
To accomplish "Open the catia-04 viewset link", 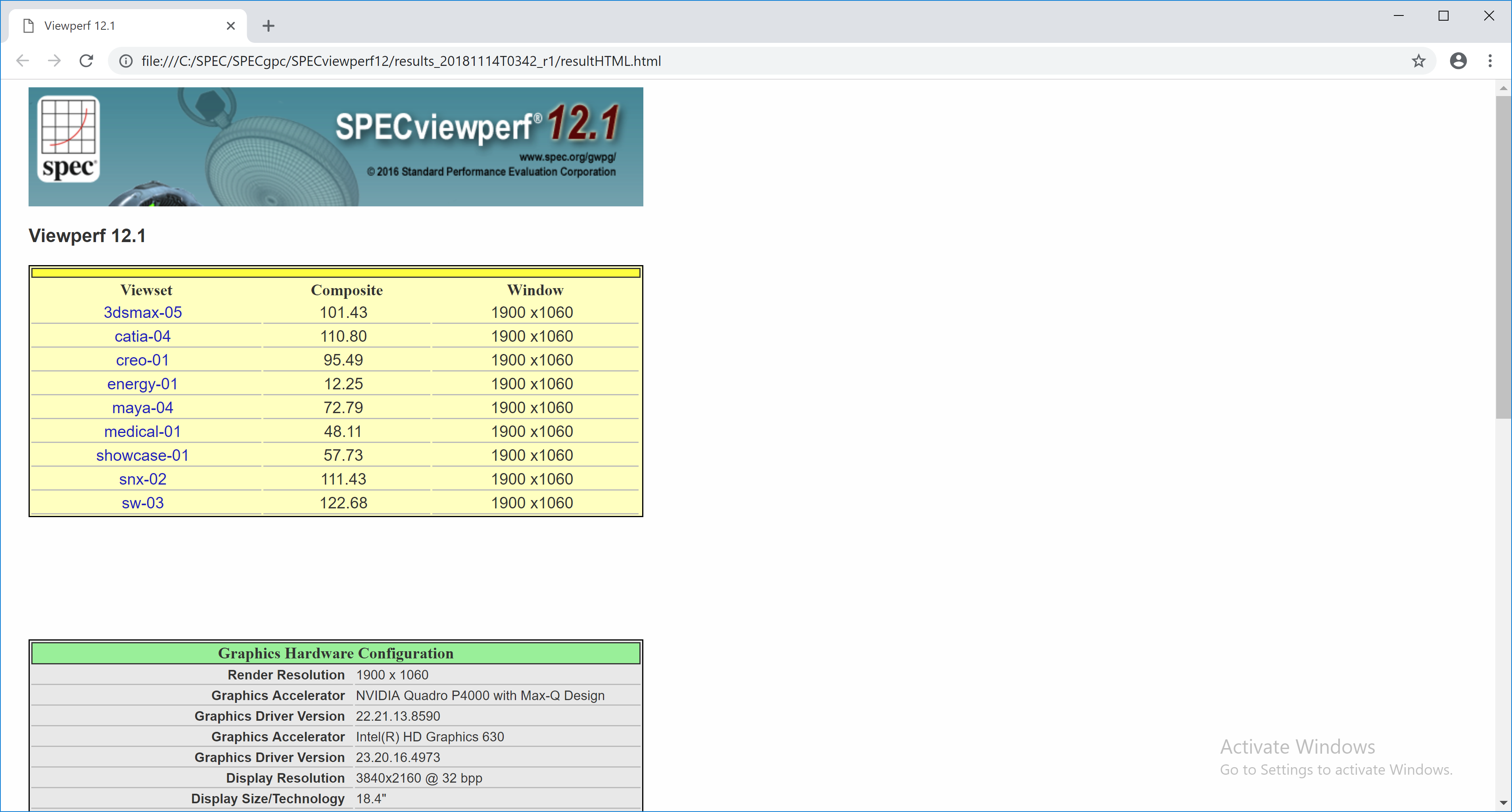I will 143,337.
